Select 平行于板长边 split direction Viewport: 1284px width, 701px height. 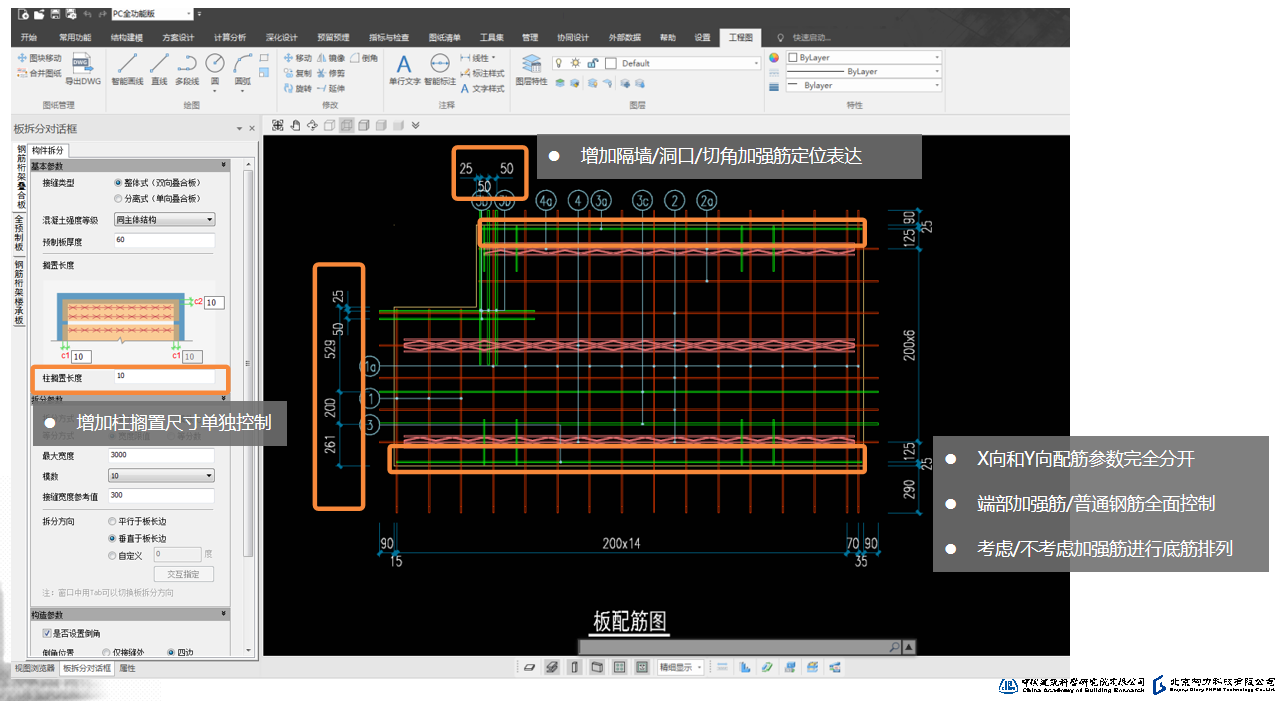coord(112,521)
